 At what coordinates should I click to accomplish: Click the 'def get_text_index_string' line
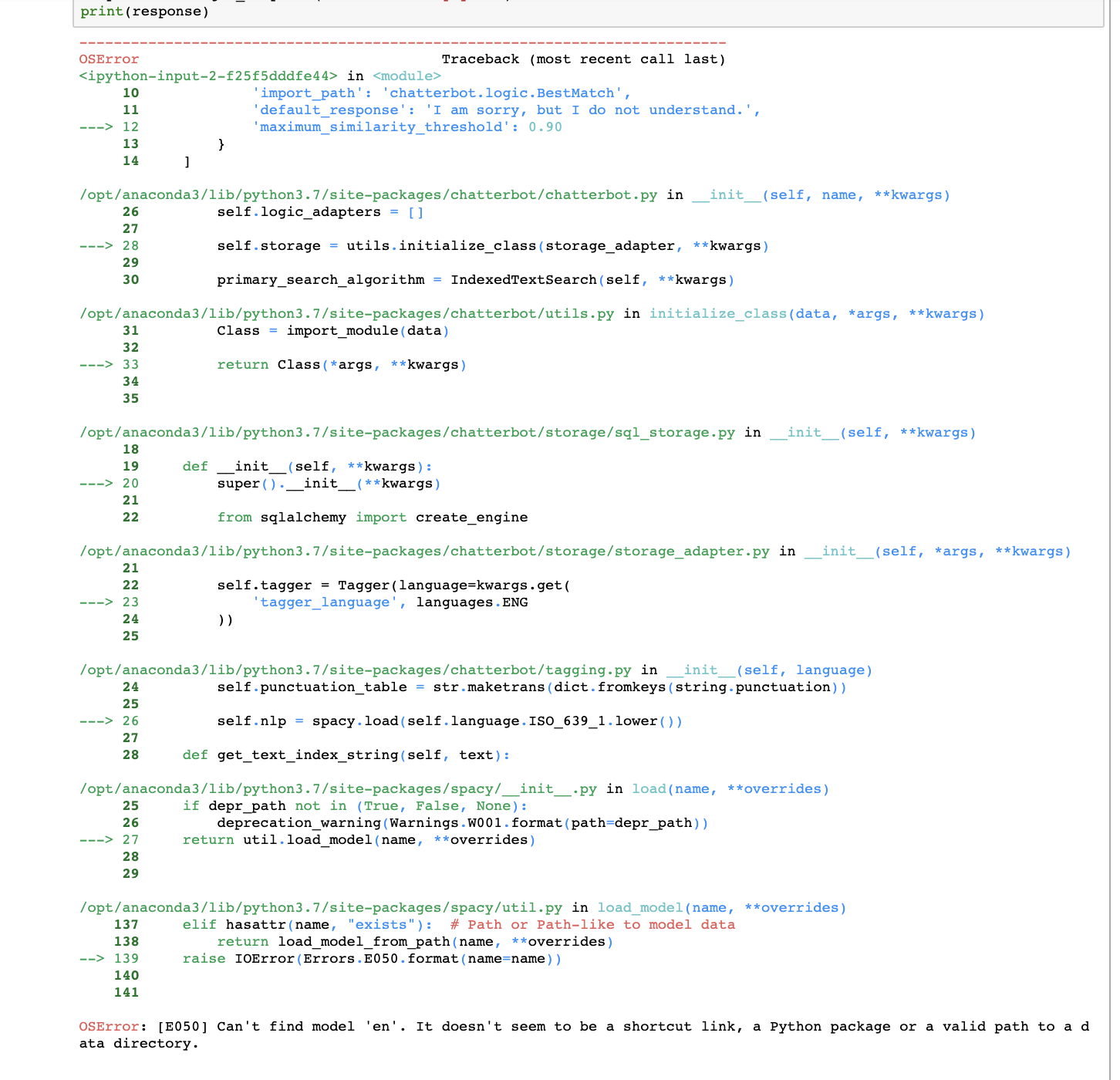click(x=346, y=755)
